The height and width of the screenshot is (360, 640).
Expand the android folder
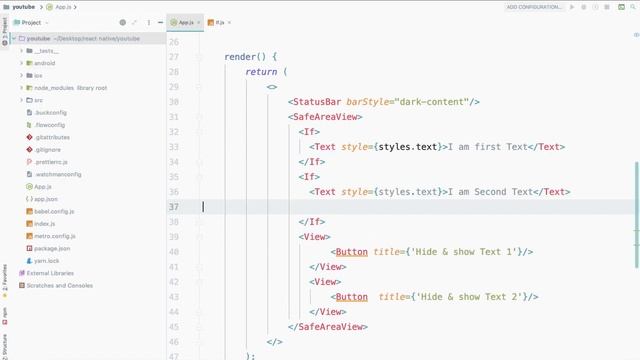tap(22, 63)
